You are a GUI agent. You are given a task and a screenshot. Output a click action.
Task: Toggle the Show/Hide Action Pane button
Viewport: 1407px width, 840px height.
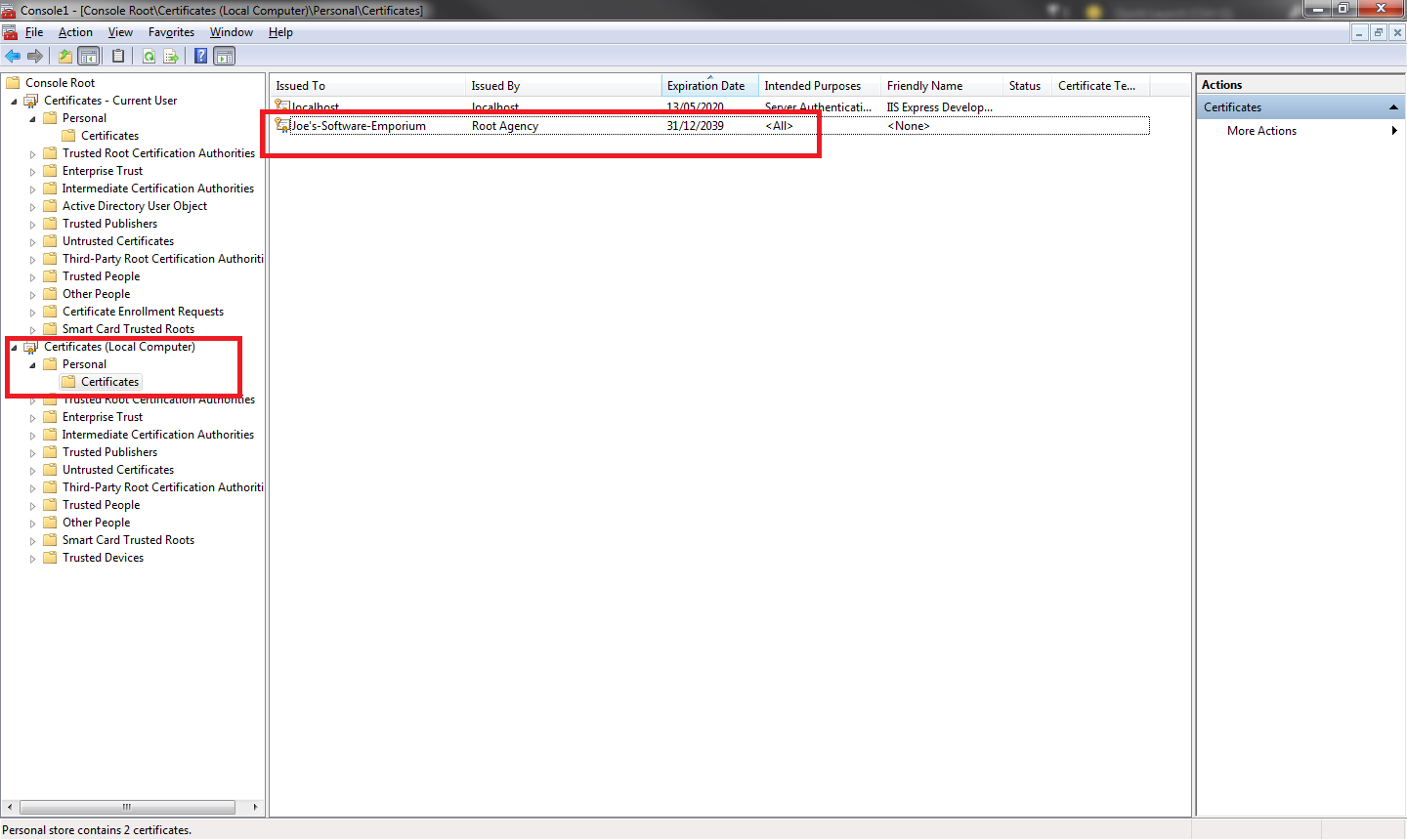(225, 56)
